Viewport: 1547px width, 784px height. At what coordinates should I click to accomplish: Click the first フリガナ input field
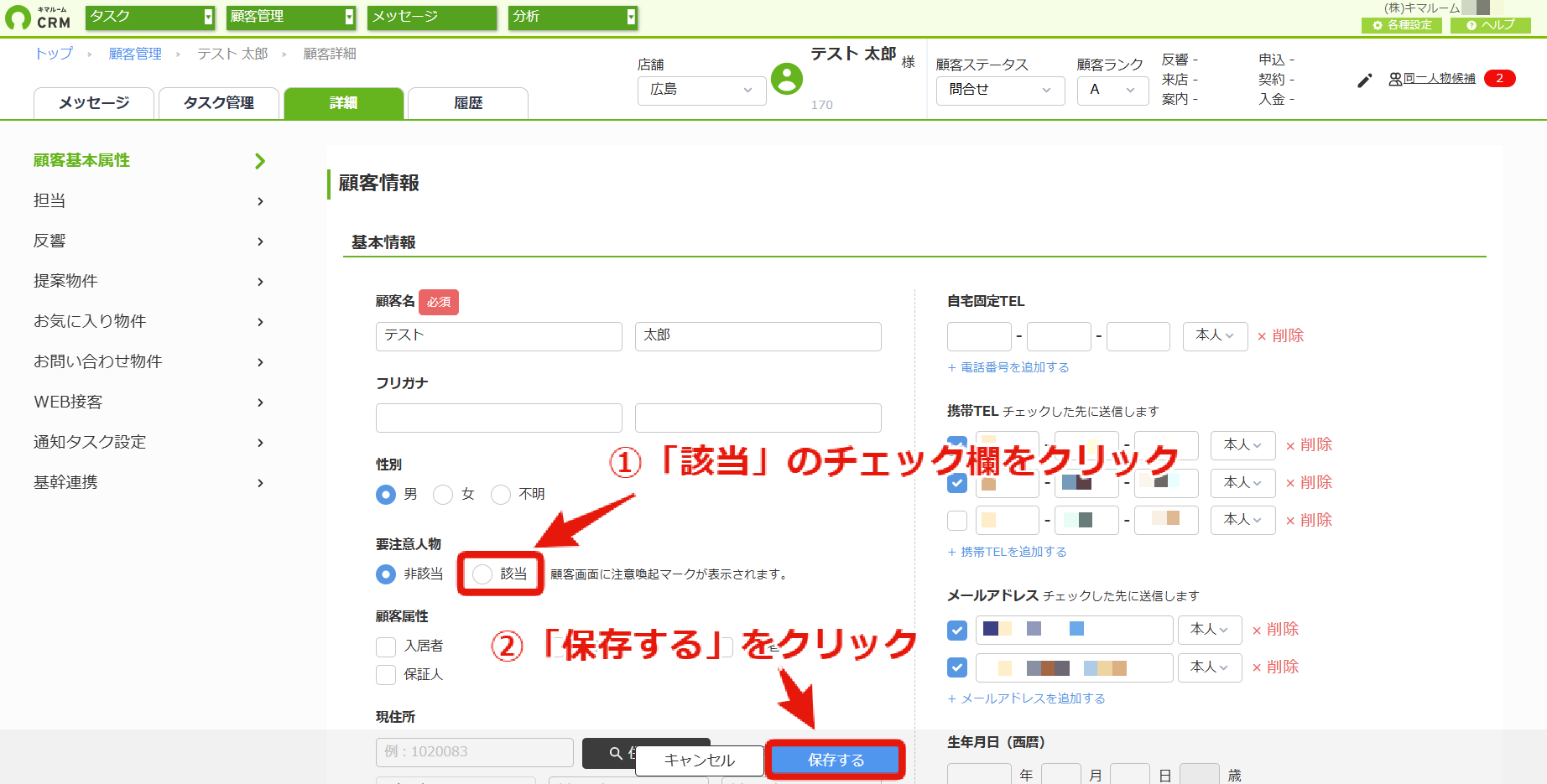point(499,418)
